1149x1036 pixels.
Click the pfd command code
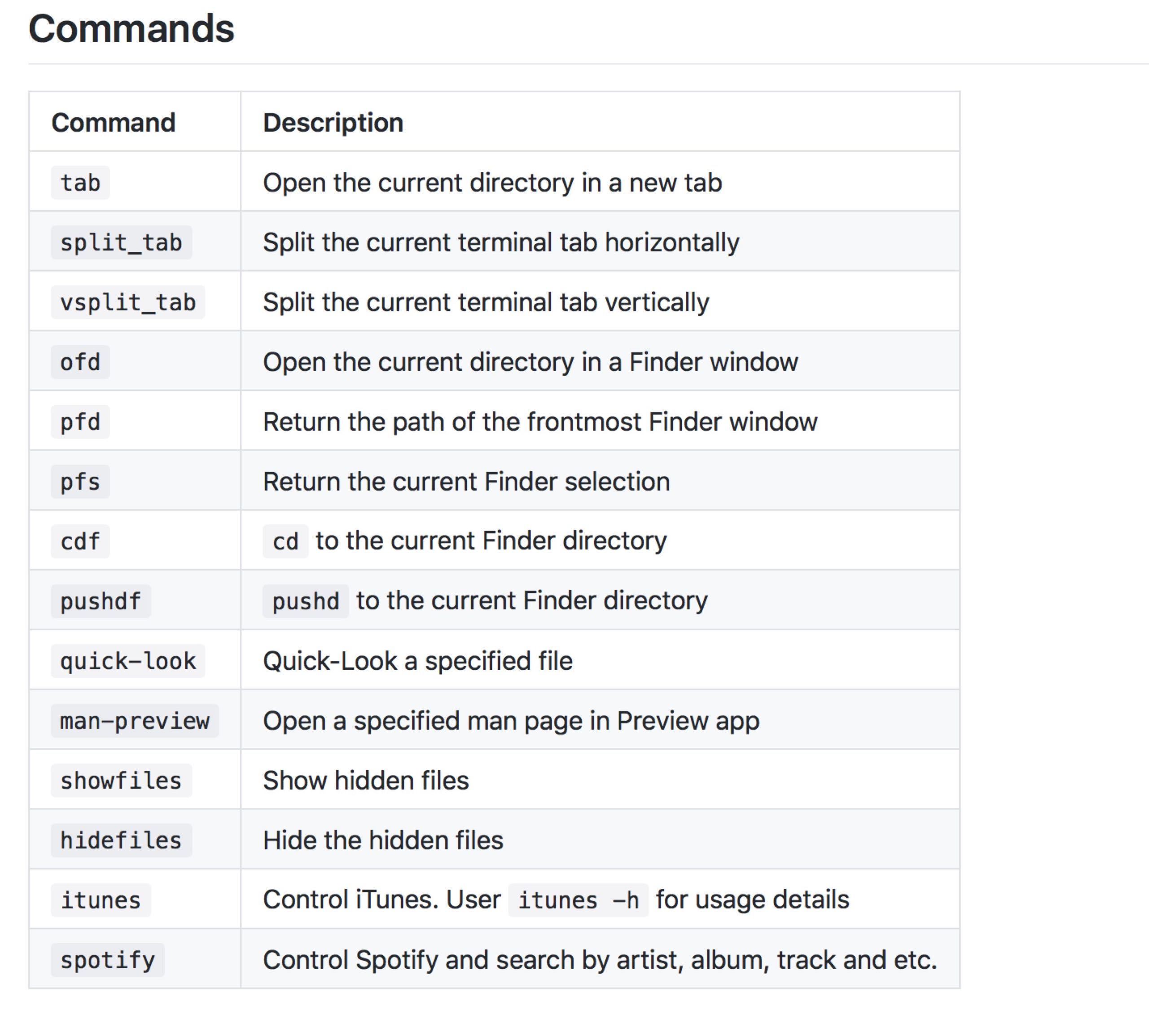click(80, 422)
